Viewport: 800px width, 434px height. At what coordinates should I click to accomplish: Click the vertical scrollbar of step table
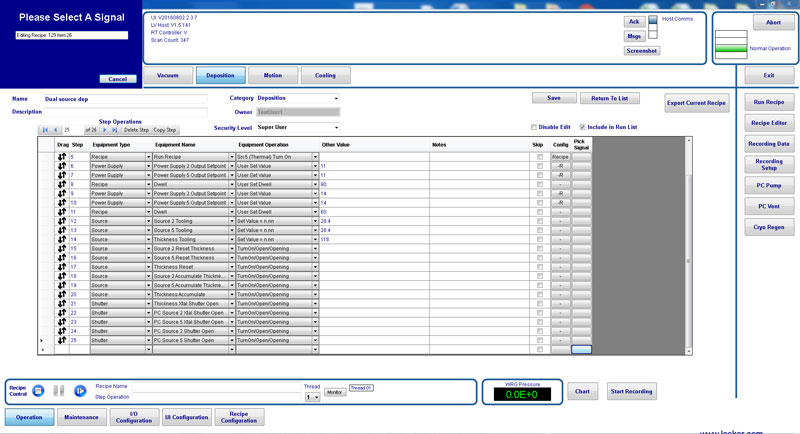pos(686,250)
